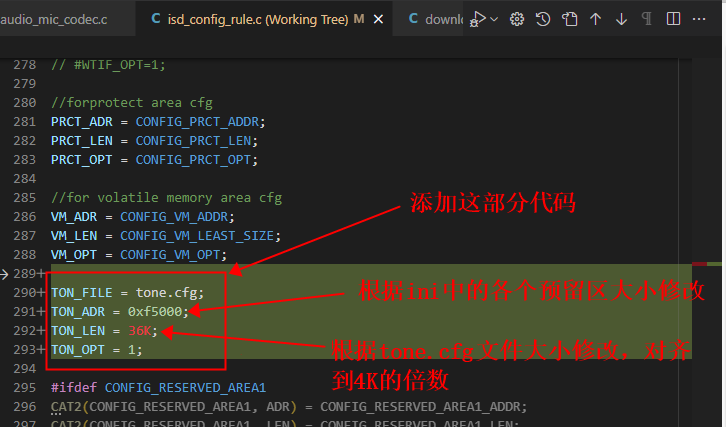Click the tone.cfg value on line 290
The width and height of the screenshot is (726, 427).
[x=166, y=293]
